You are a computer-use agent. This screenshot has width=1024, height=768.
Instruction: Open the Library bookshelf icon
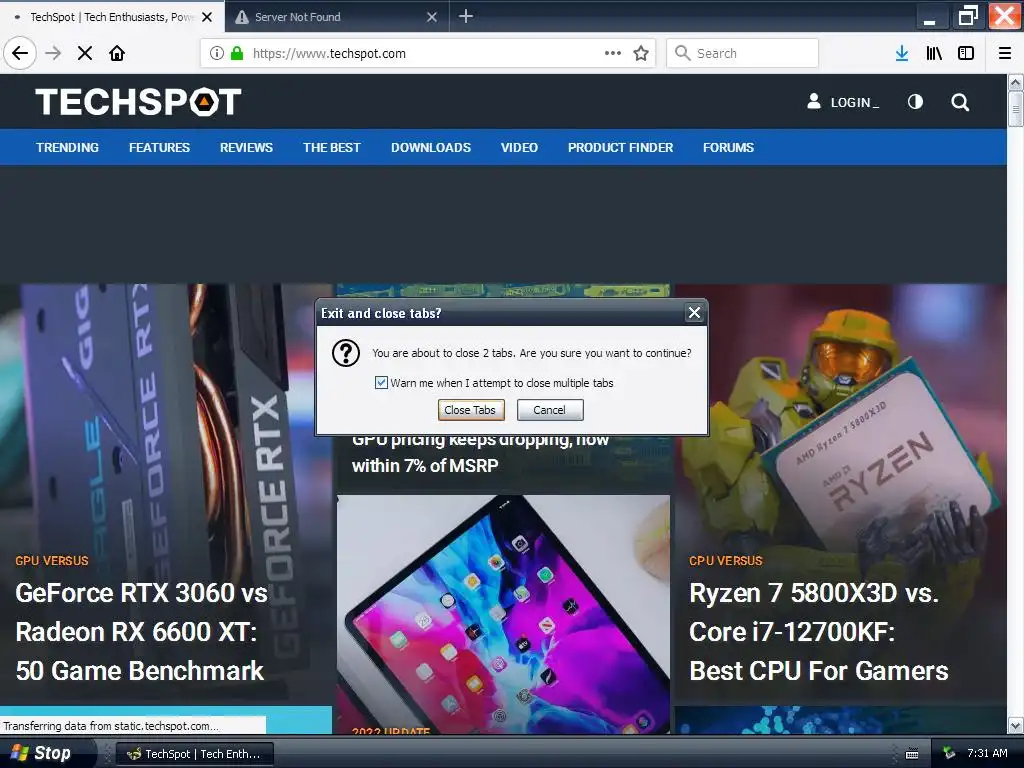(x=934, y=53)
